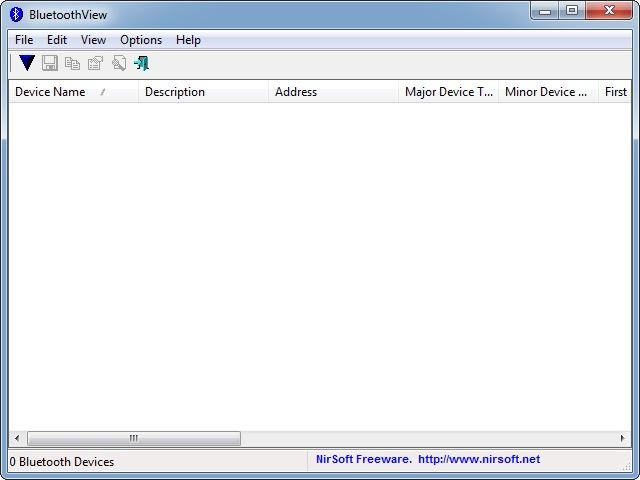
Task: Sort by the Description column header
Action: point(203,92)
